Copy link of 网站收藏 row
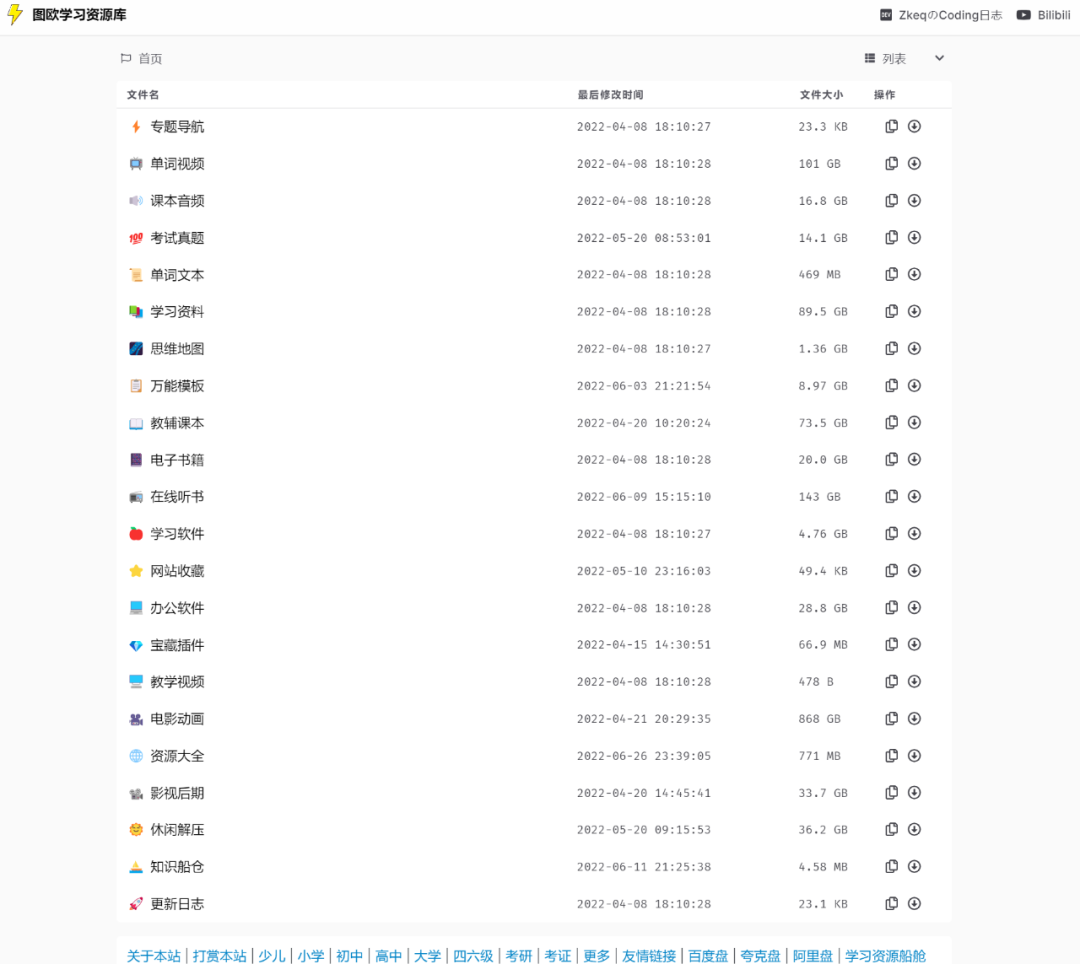Screen dimensions: 1080x964 coord(891,571)
